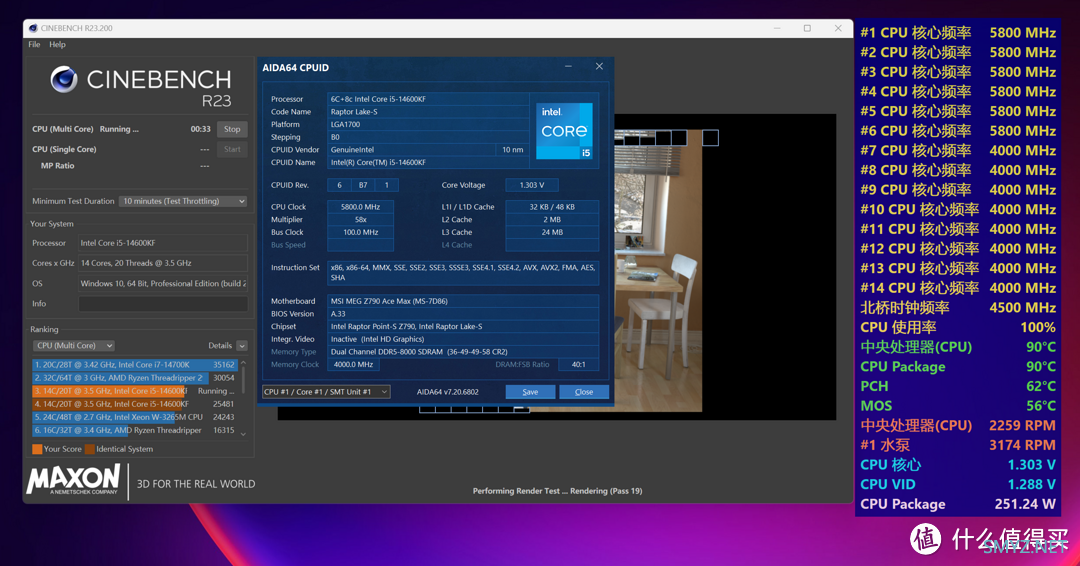Click the greyed Start button for Single Core
This screenshot has width=1080, height=566.
[x=232, y=149]
